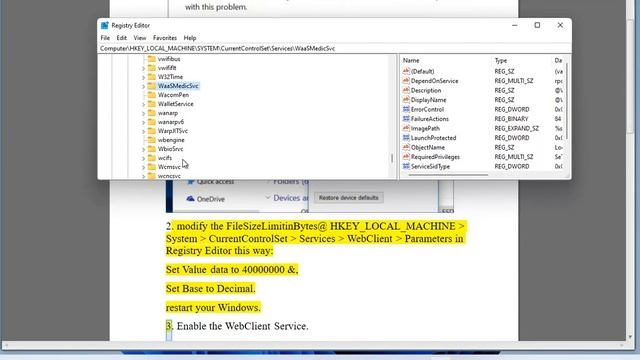Click the wbengine key name
This screenshot has height=360, width=640.
point(171,140)
